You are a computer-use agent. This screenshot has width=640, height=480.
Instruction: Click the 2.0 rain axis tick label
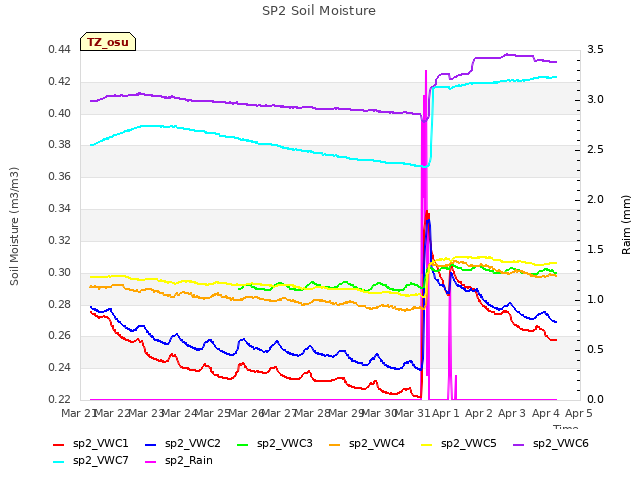[x=595, y=200]
